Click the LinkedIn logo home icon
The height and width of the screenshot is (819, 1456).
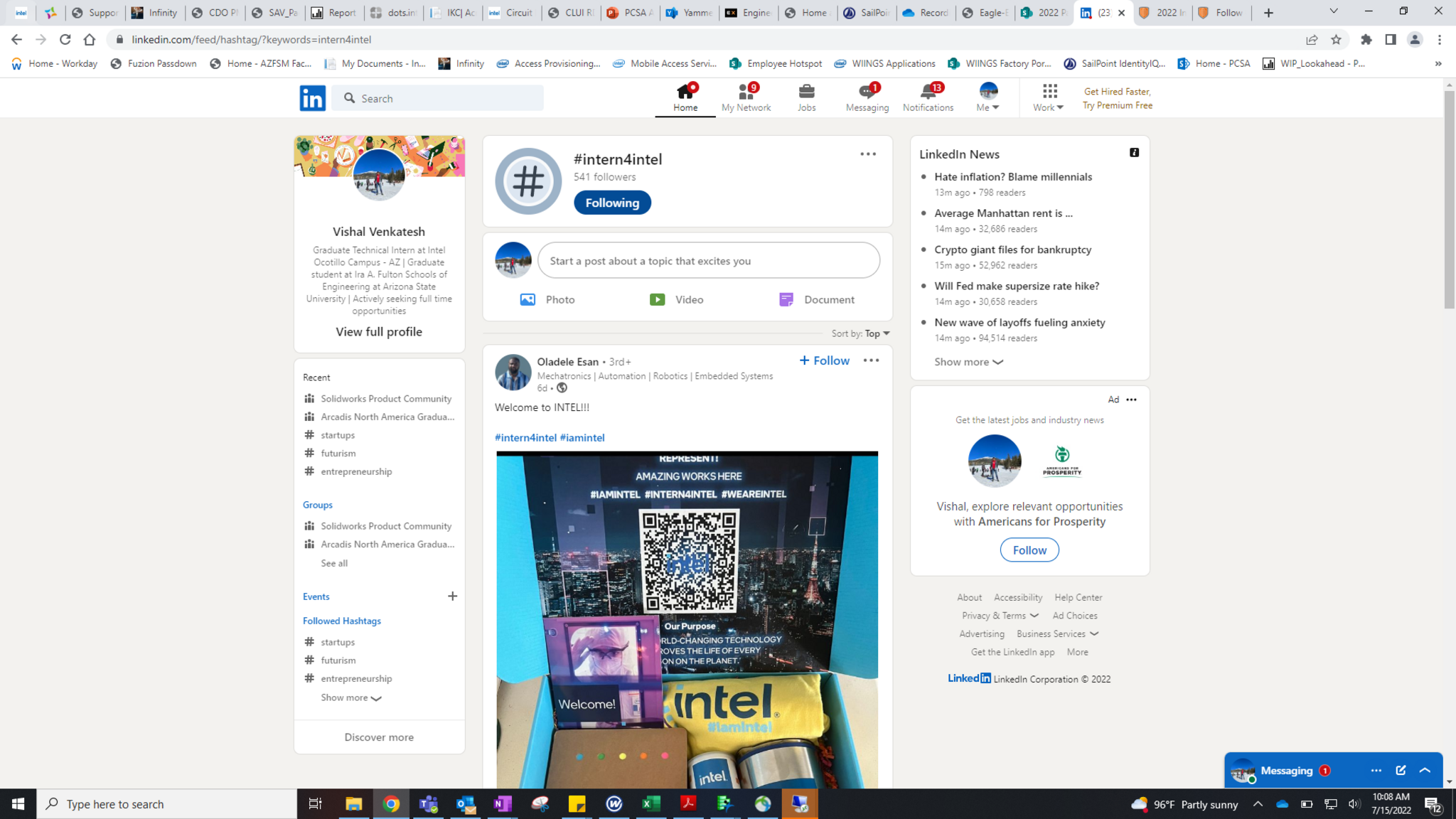[x=313, y=98]
